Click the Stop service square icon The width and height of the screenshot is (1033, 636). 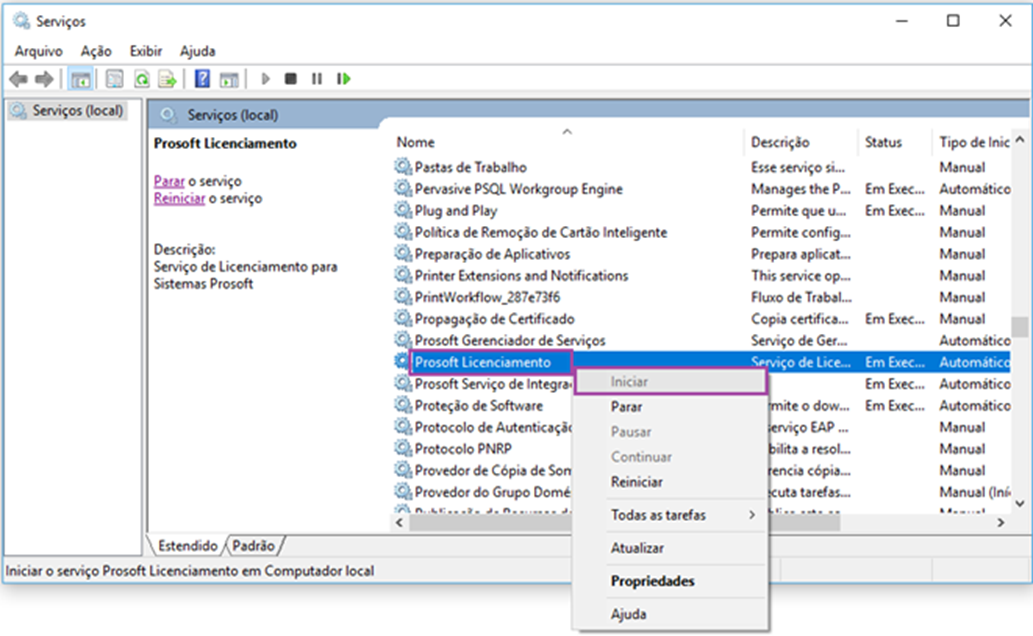(x=291, y=79)
